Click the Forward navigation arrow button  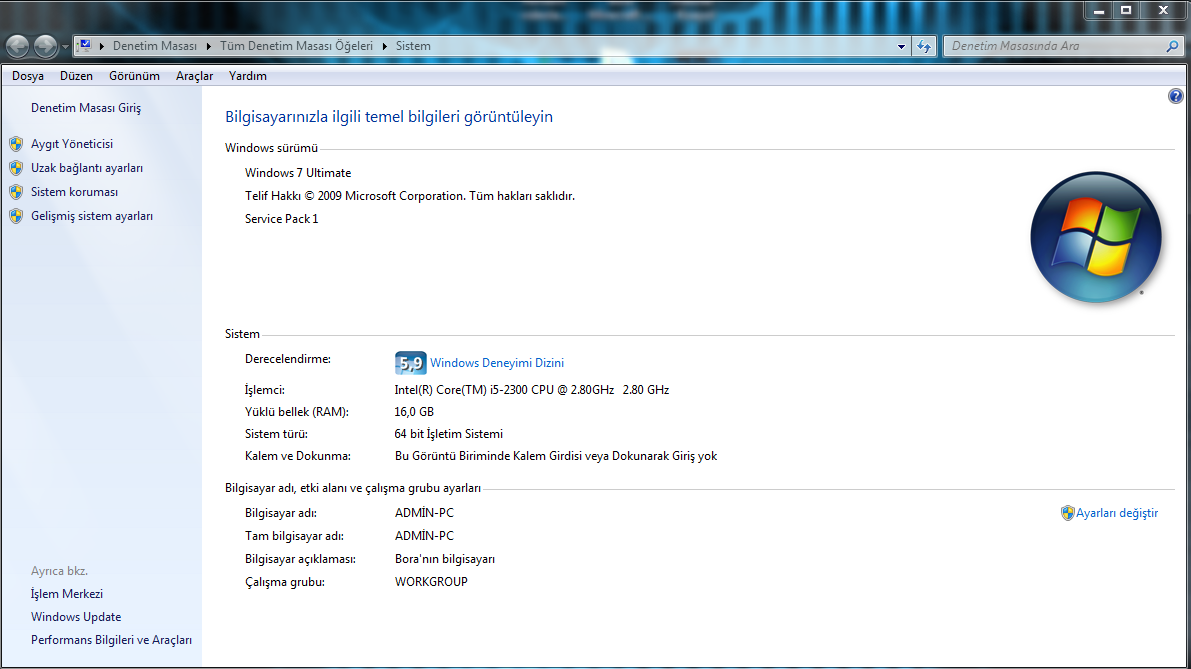pyautogui.click(x=45, y=46)
